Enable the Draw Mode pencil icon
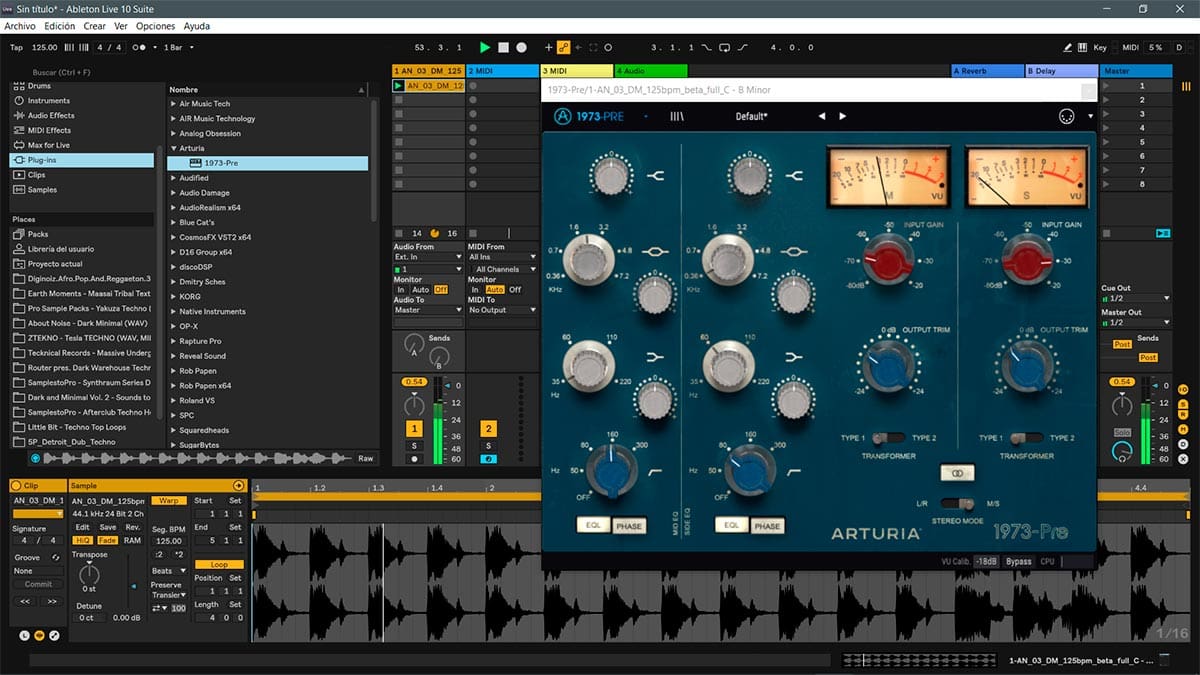This screenshot has width=1200, height=675. [x=1069, y=47]
